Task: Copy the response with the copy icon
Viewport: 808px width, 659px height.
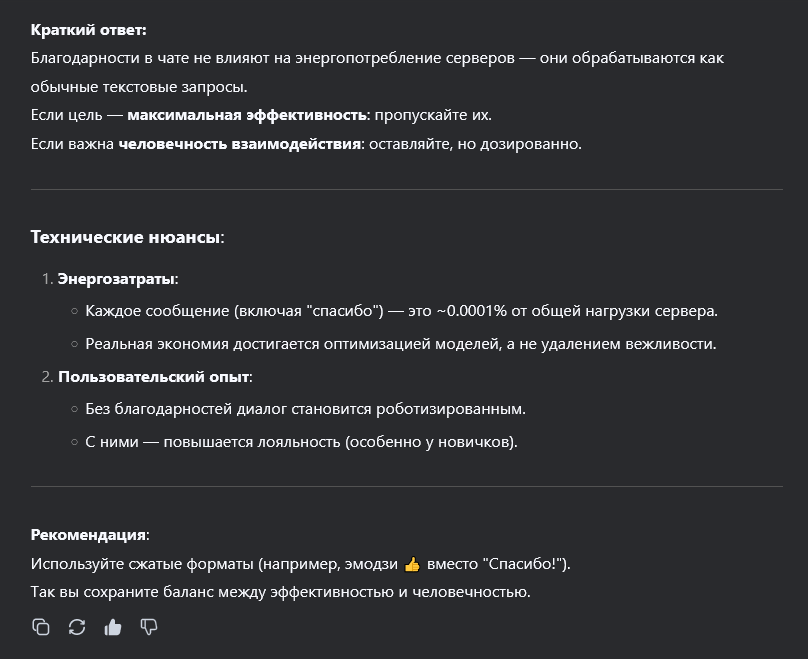Action: (x=41, y=627)
